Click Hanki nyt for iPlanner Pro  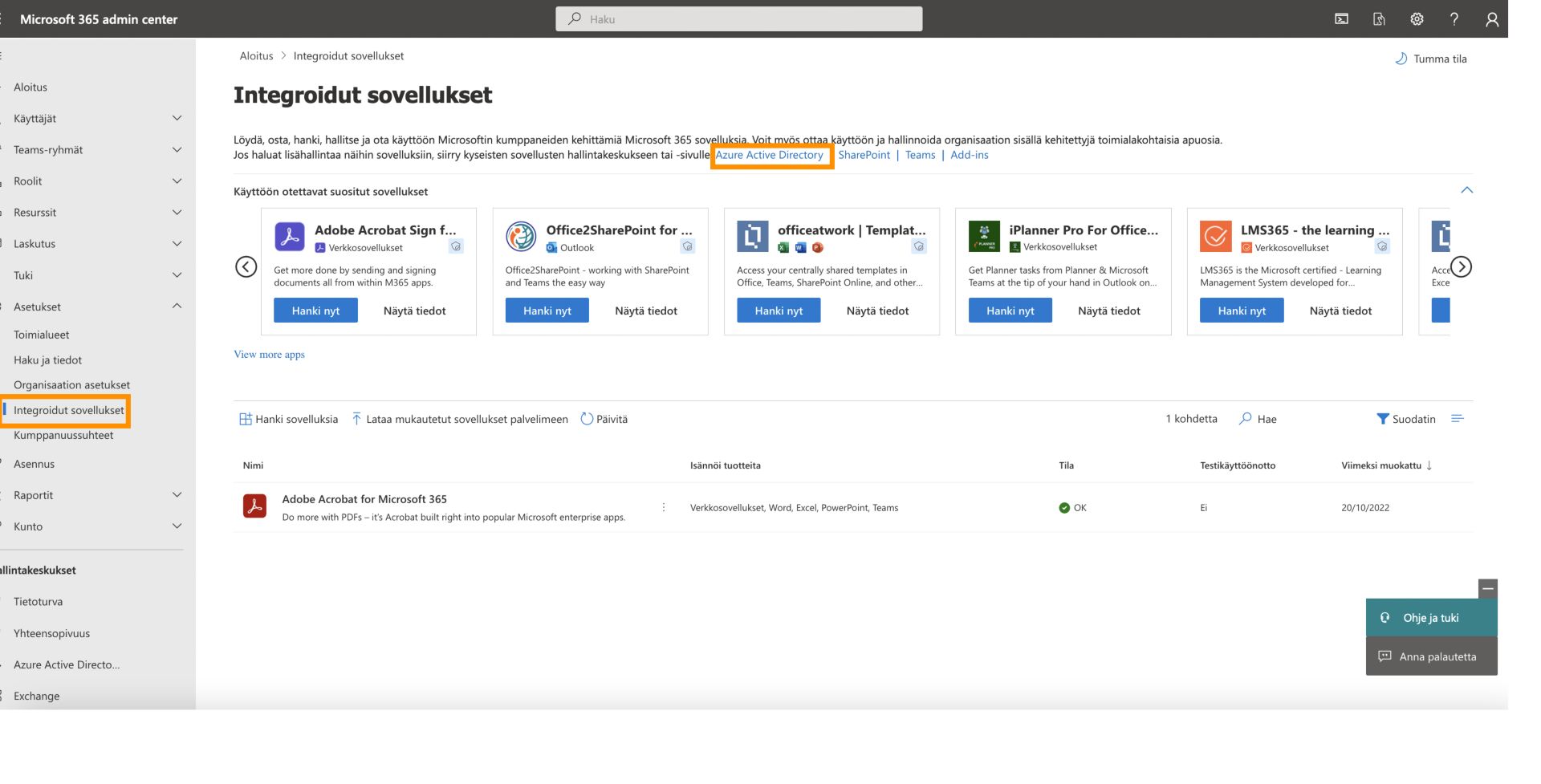pos(1010,311)
